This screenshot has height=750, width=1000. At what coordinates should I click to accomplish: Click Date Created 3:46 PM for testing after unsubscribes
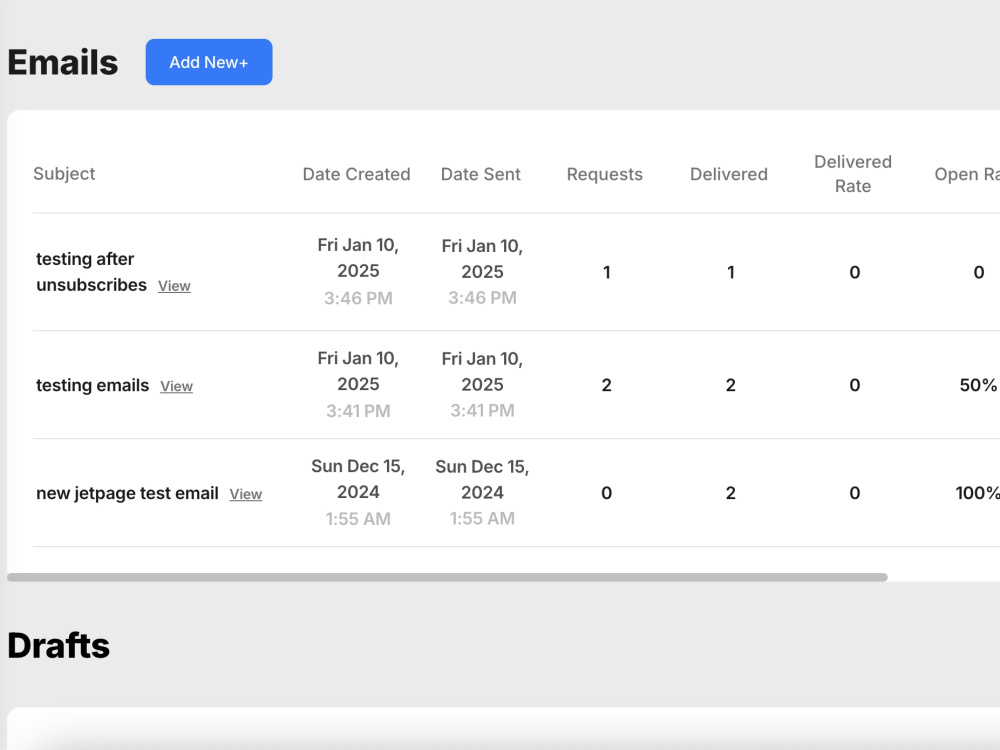(x=358, y=298)
